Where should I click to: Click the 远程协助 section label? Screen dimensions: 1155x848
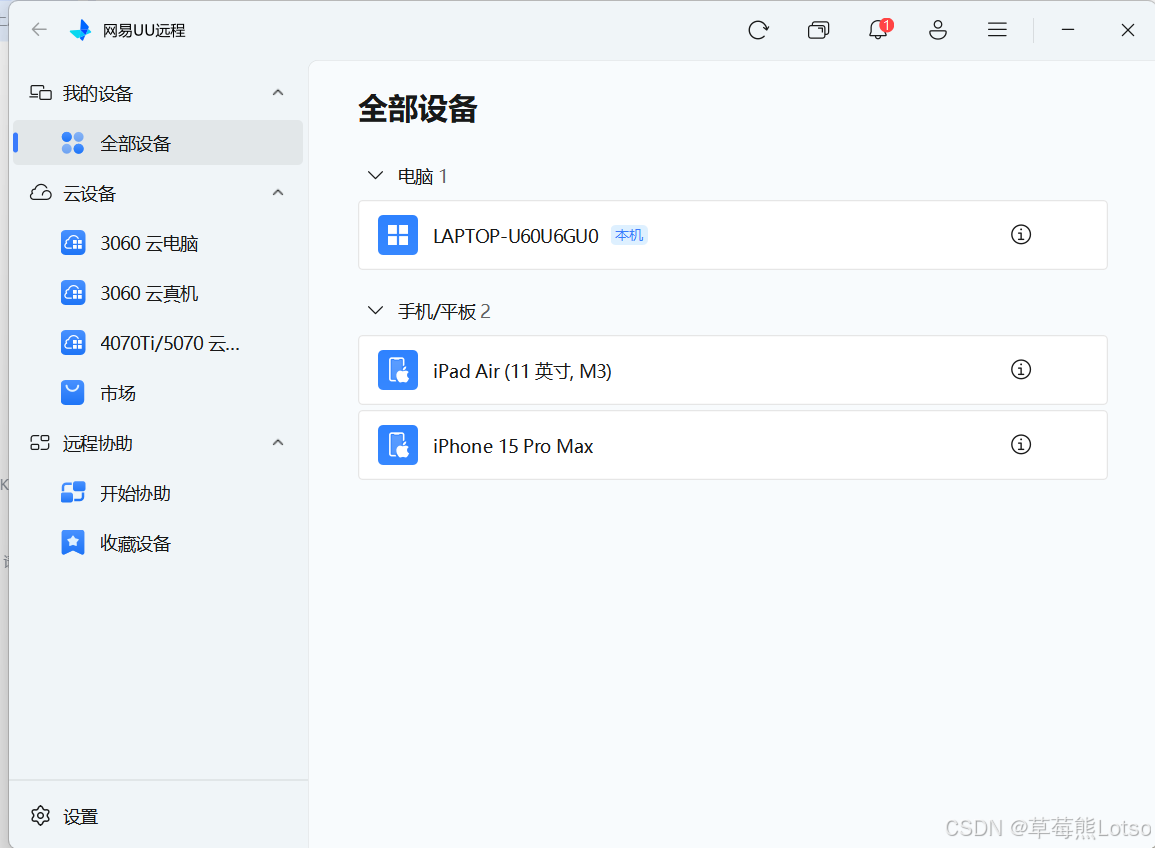tap(97, 444)
